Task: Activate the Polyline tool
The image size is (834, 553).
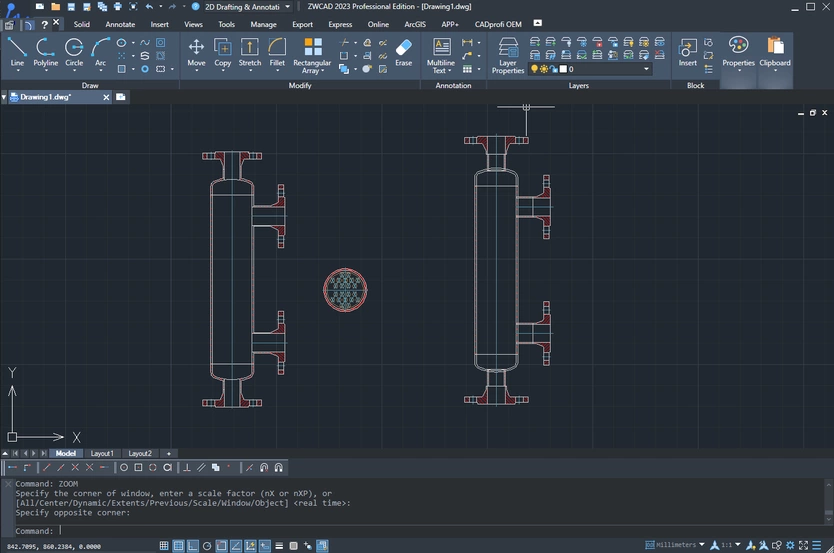Action: pyautogui.click(x=46, y=53)
